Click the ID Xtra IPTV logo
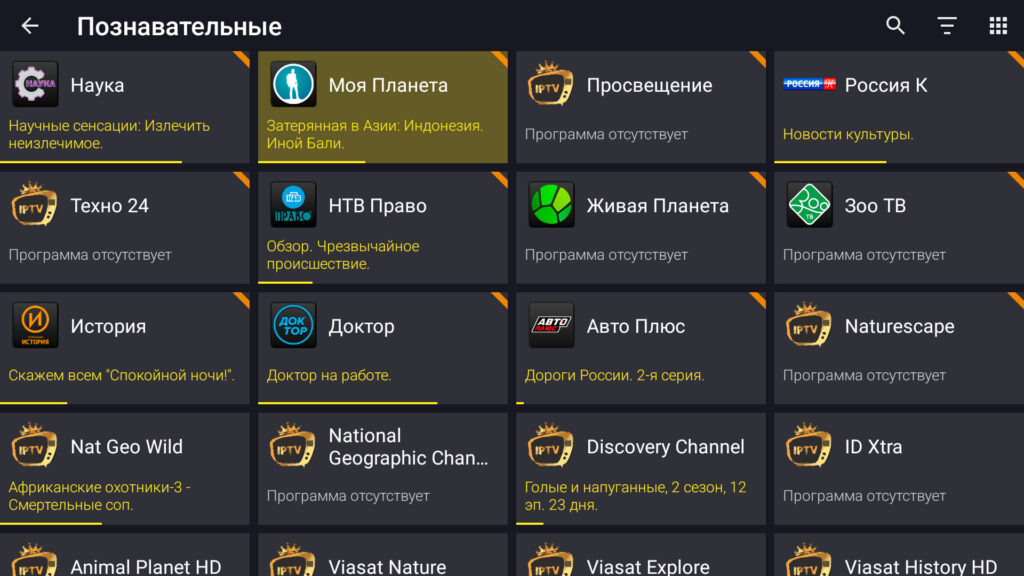 pyautogui.click(x=808, y=445)
